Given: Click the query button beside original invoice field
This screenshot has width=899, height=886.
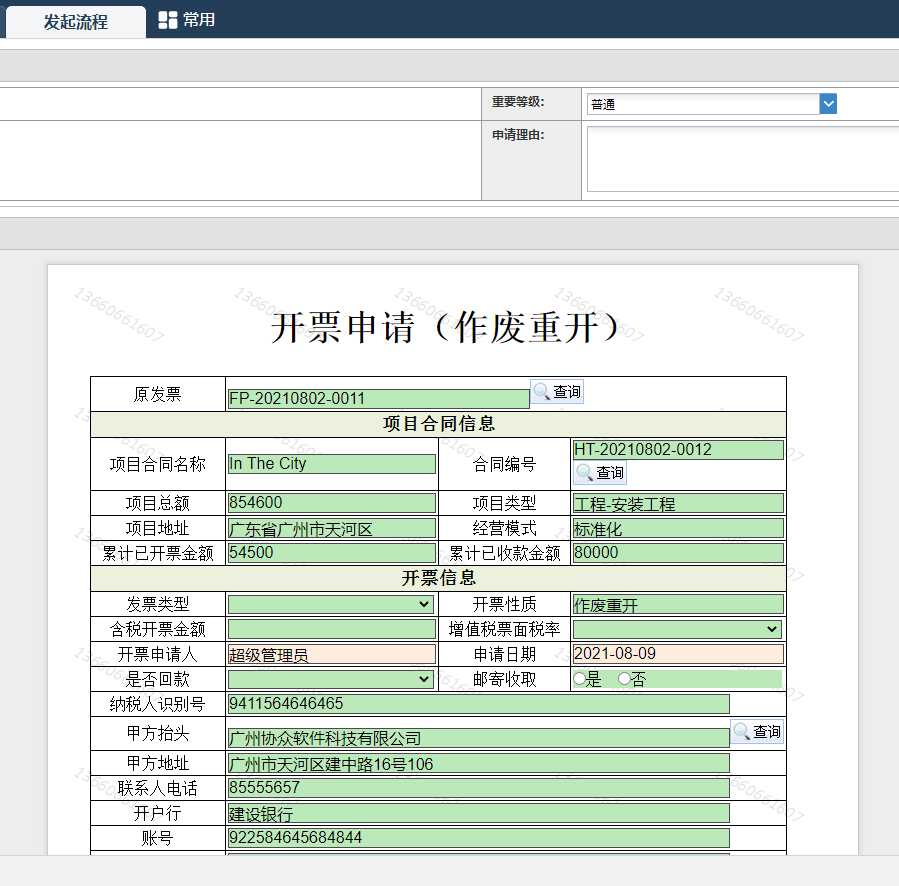Looking at the screenshot, I should 557,392.
